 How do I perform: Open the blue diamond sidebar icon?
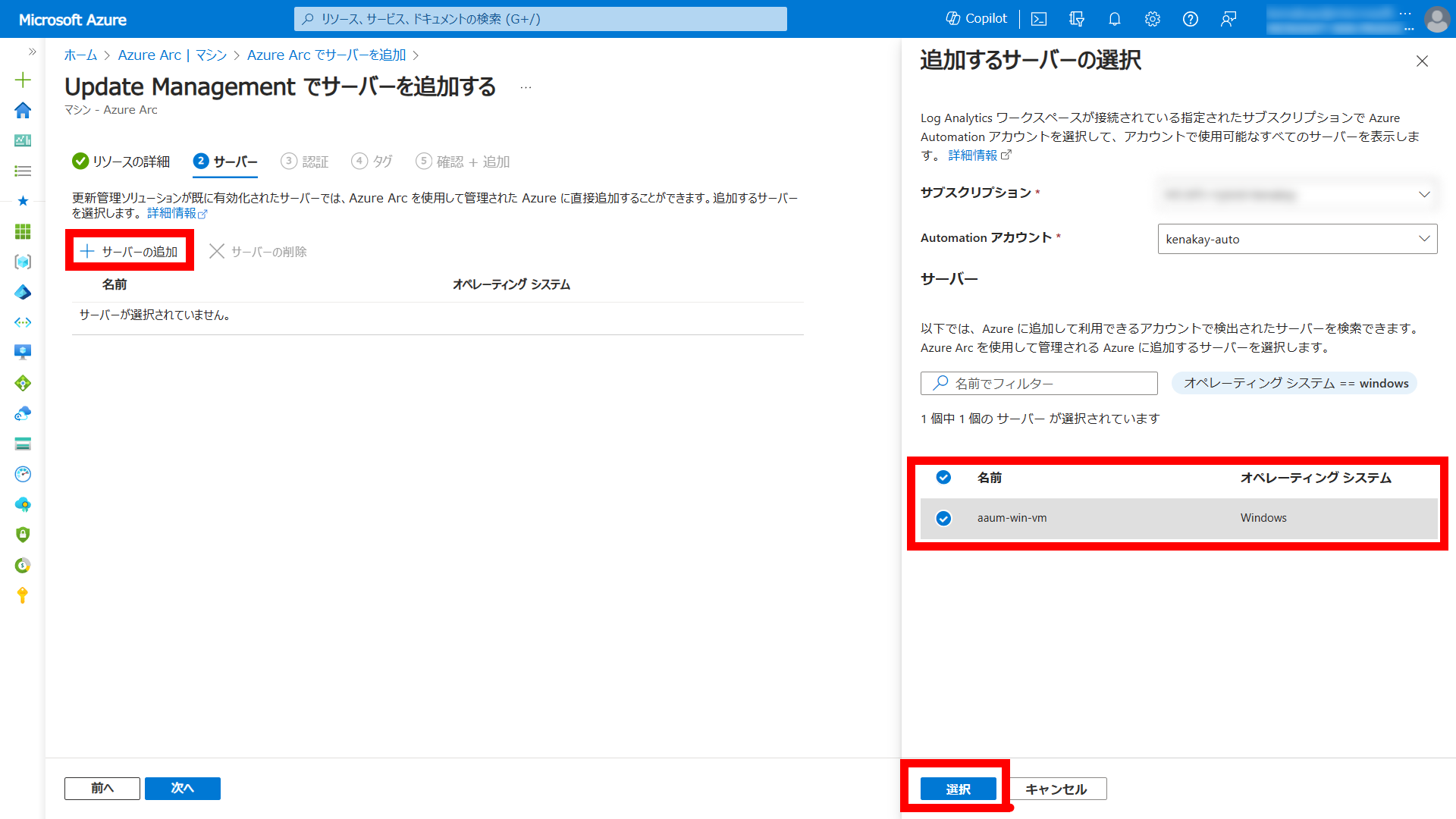pos(23,292)
